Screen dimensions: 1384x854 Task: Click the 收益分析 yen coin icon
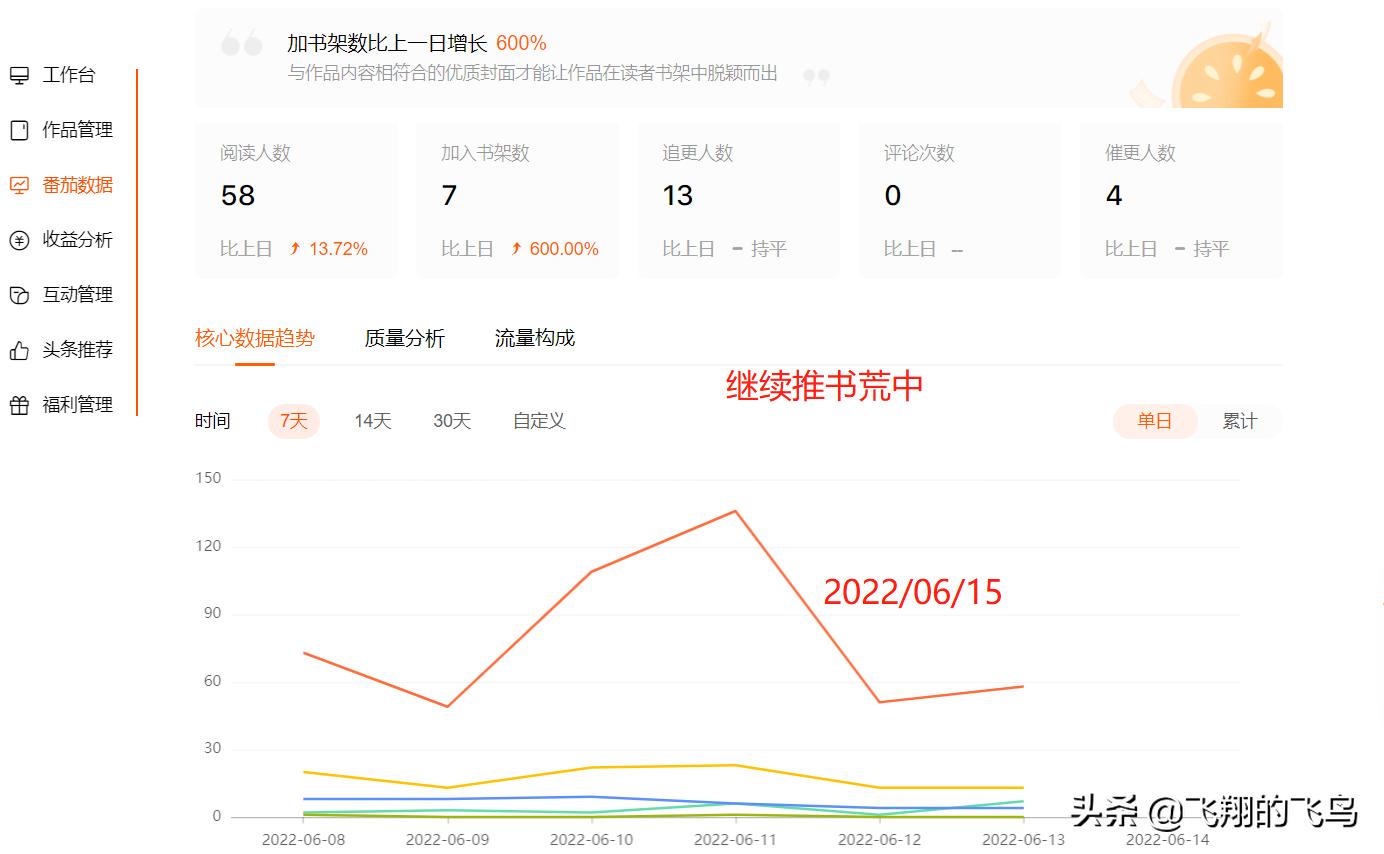pos(19,240)
